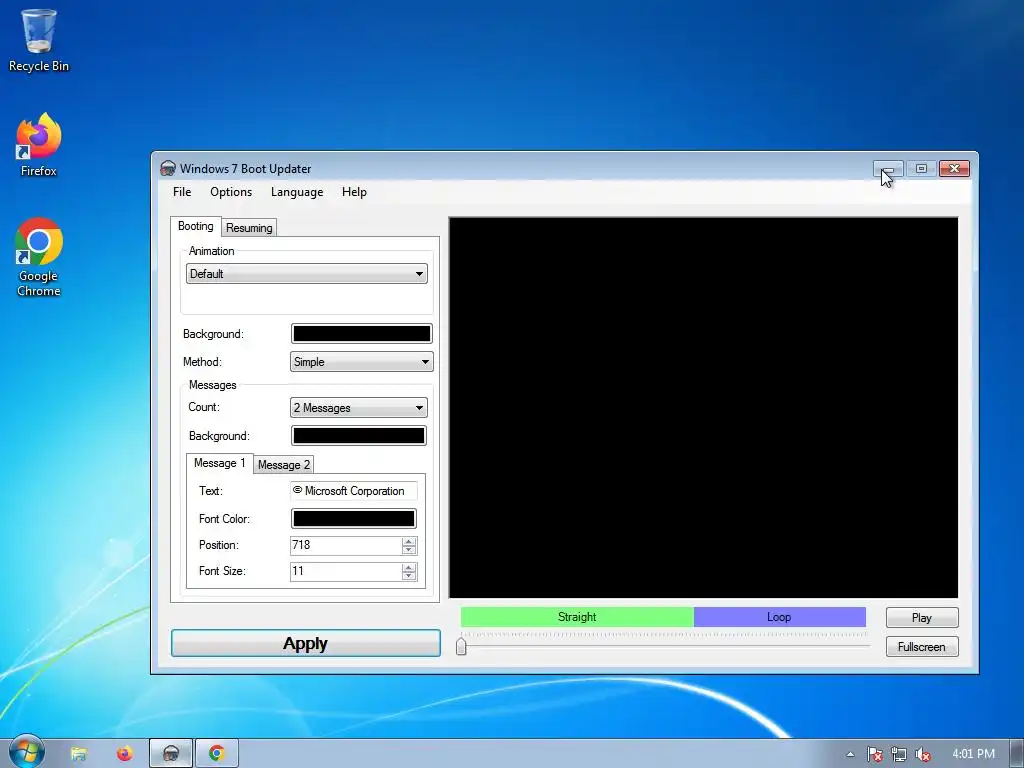Open the Options menu
The image size is (1024, 768).
coord(231,192)
